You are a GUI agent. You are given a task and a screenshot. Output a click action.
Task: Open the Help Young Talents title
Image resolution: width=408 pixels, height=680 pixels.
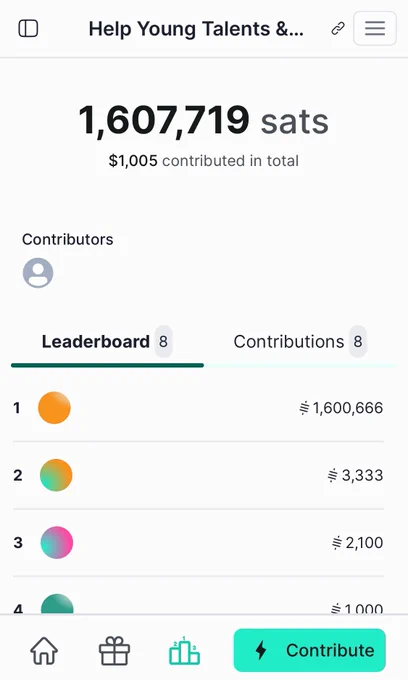[196, 29]
